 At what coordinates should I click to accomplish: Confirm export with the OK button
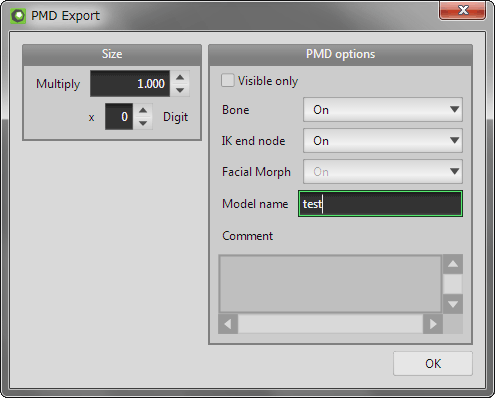(x=433, y=363)
